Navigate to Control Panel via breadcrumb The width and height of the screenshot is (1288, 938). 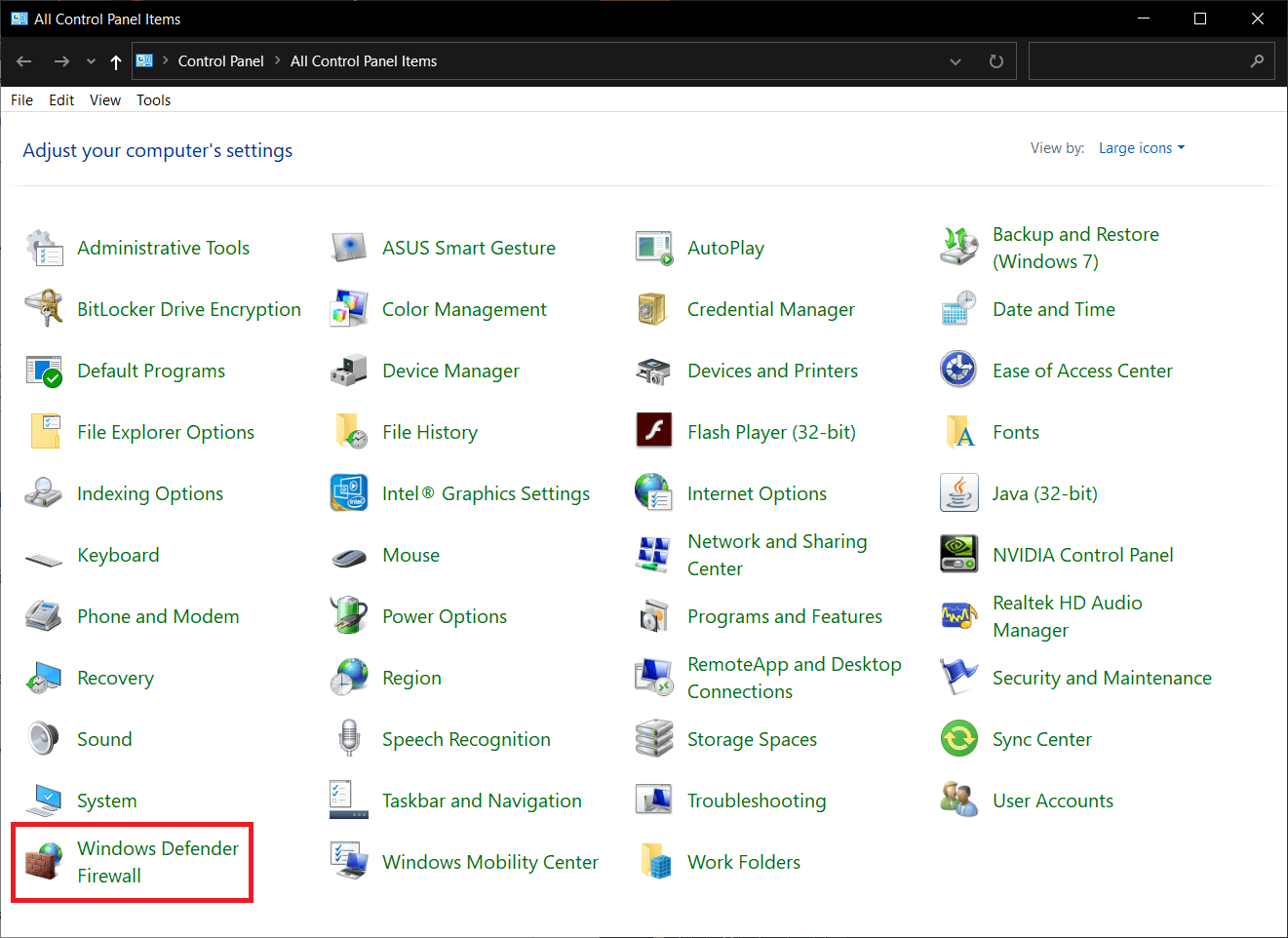[221, 60]
